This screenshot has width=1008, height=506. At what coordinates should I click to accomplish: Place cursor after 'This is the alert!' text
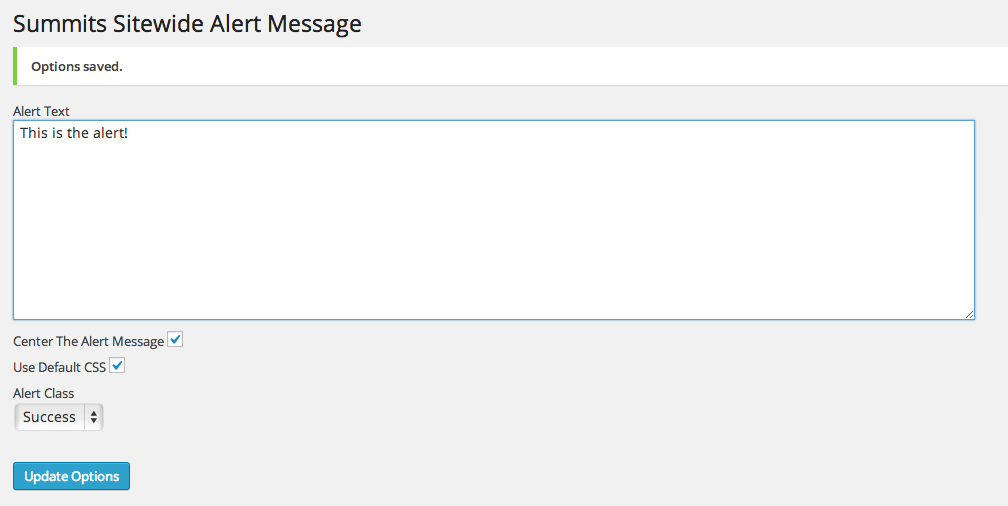coord(129,133)
